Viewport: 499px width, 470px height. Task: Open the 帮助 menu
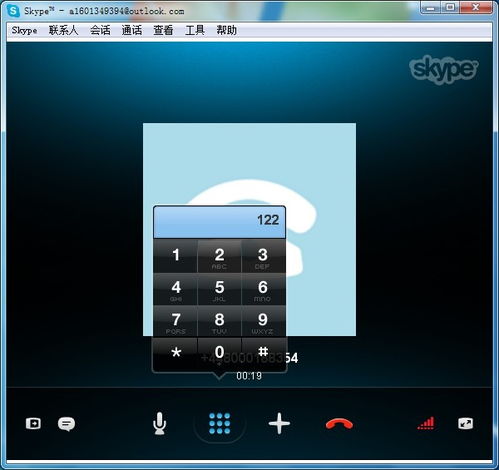click(227, 30)
